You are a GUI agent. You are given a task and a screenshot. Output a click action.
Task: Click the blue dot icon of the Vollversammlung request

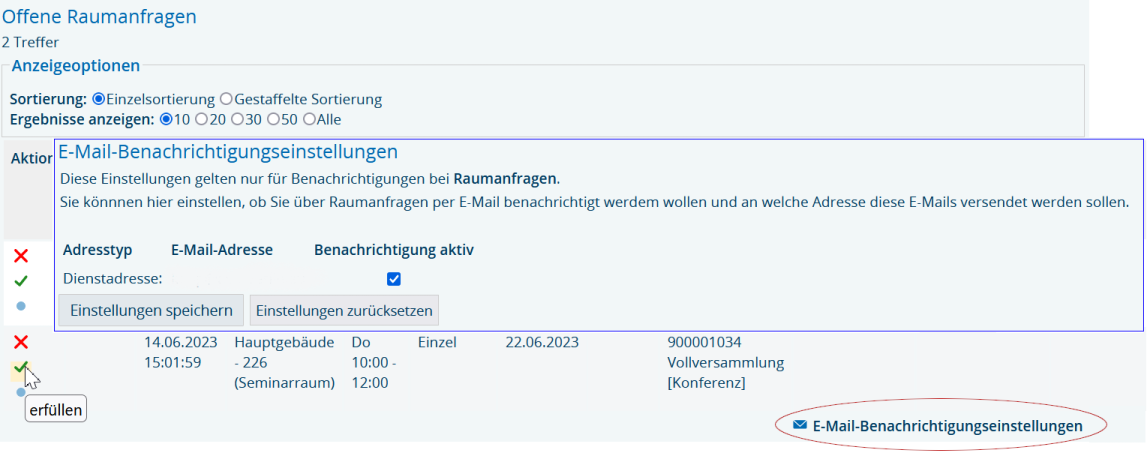(21, 392)
